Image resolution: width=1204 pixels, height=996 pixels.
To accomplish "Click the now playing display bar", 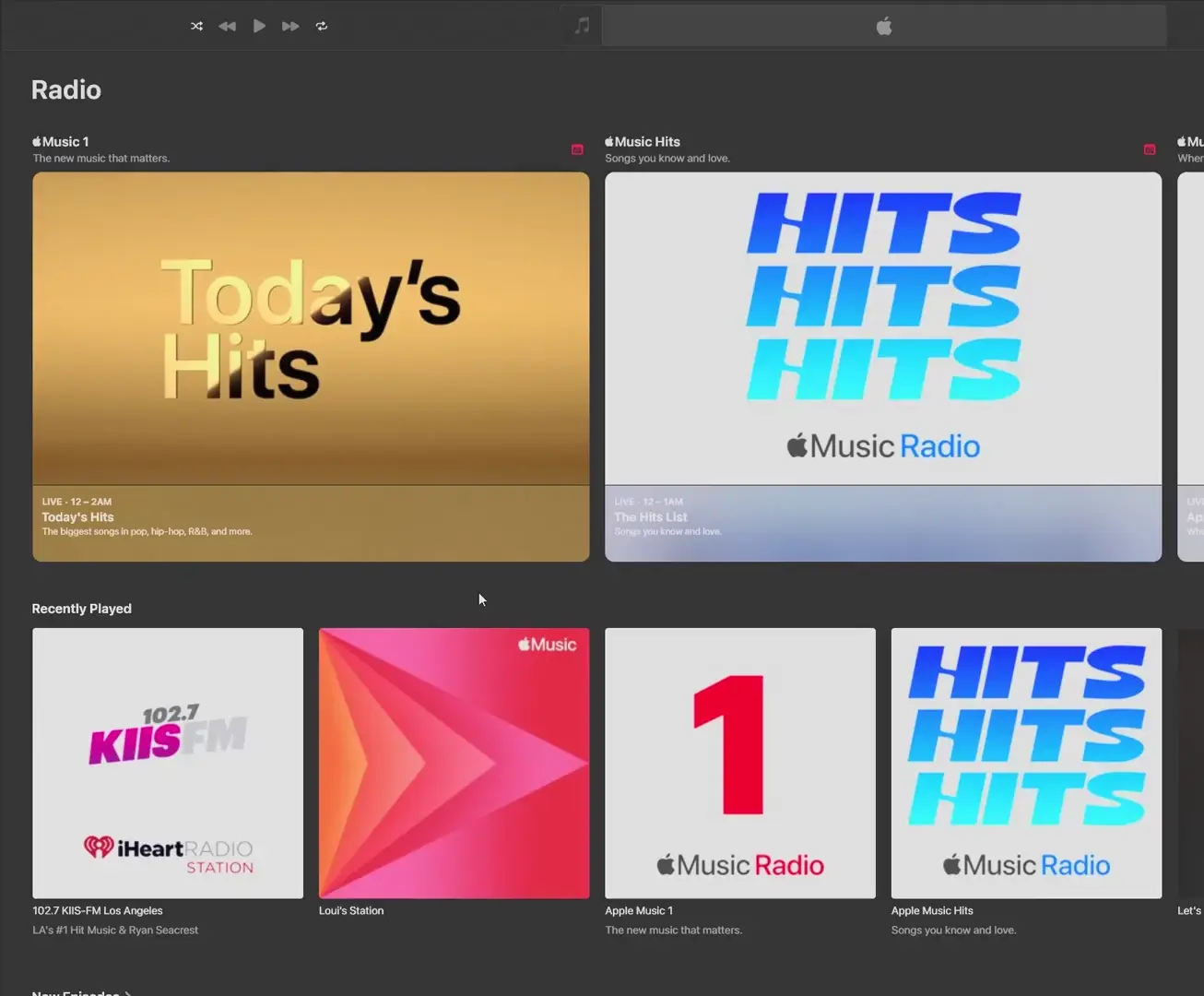I will tap(884, 26).
